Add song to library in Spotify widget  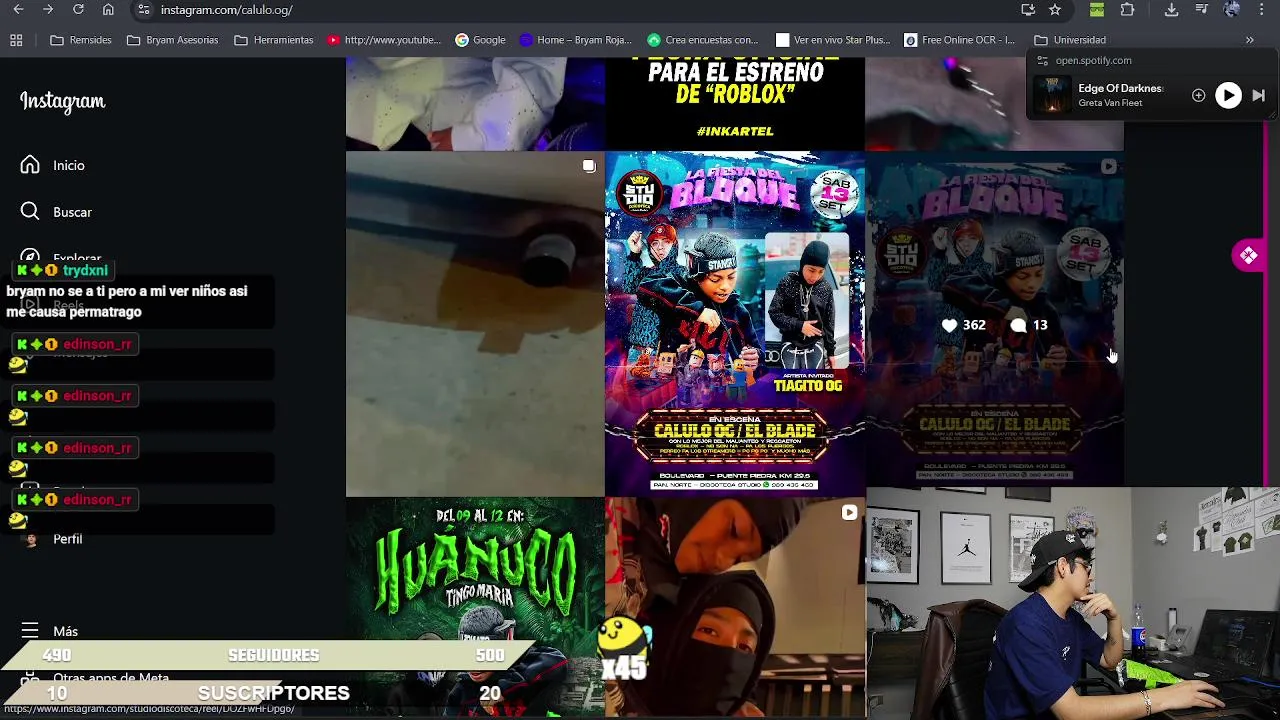pos(1198,95)
